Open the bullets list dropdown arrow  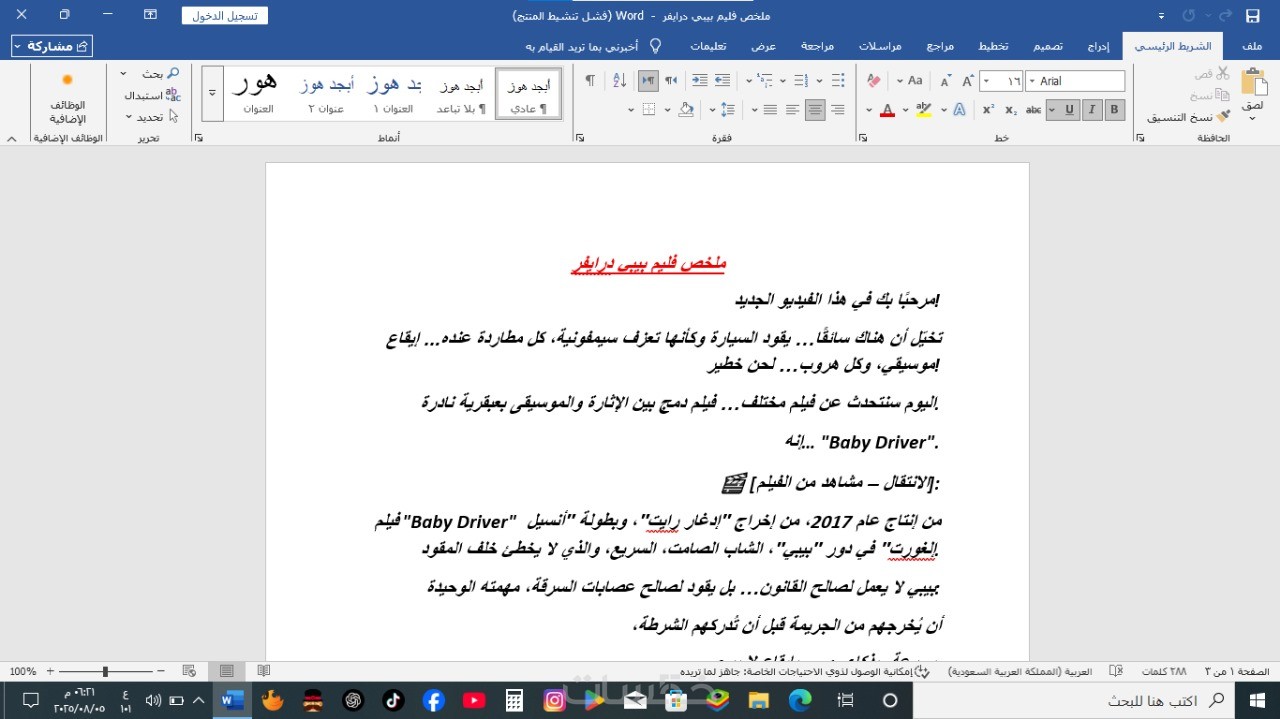tap(820, 81)
